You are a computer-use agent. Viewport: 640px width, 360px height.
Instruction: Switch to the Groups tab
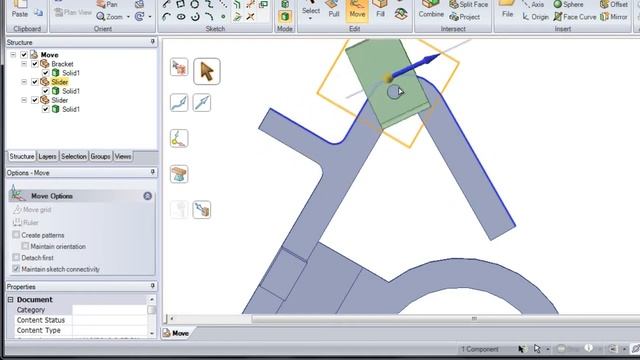click(x=100, y=156)
